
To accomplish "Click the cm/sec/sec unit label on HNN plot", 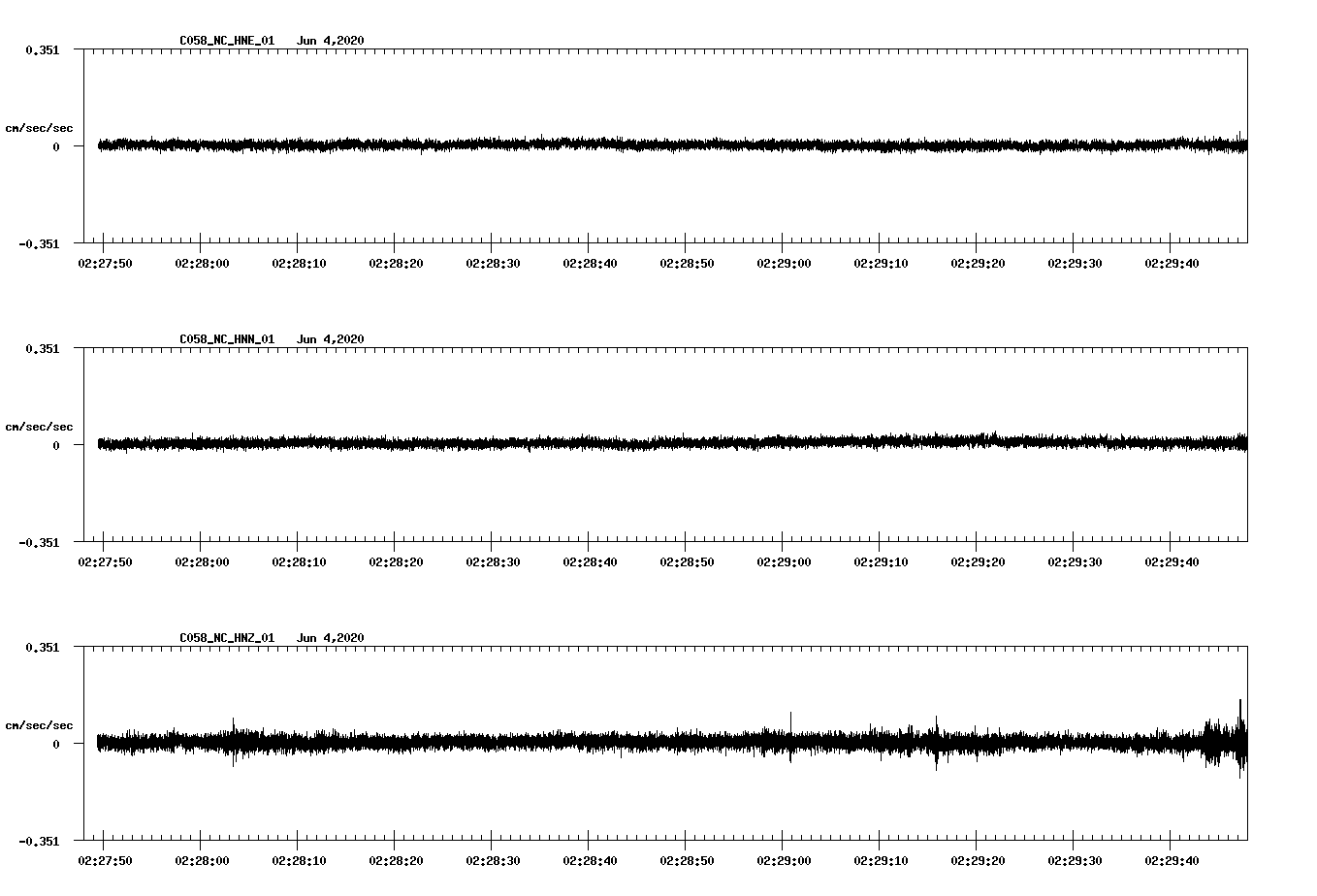I will [40, 427].
